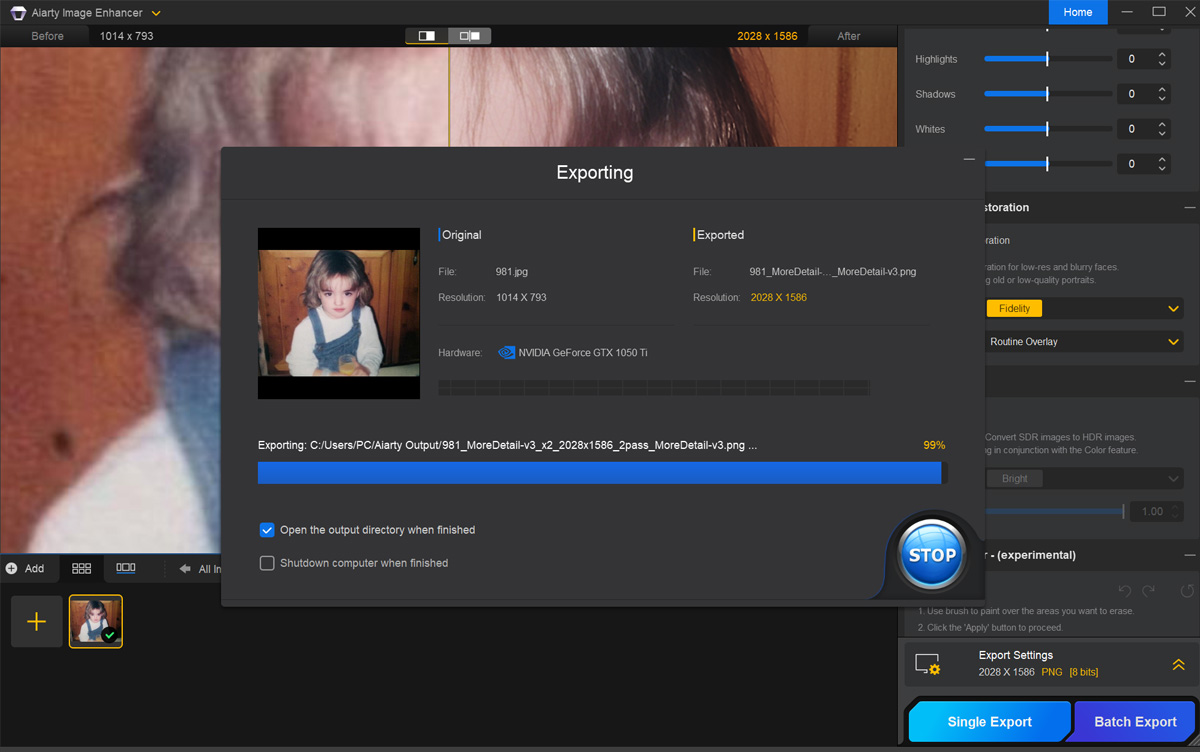This screenshot has height=752, width=1200.
Task: Click the yellow plus add-image tile
Action: [x=37, y=622]
